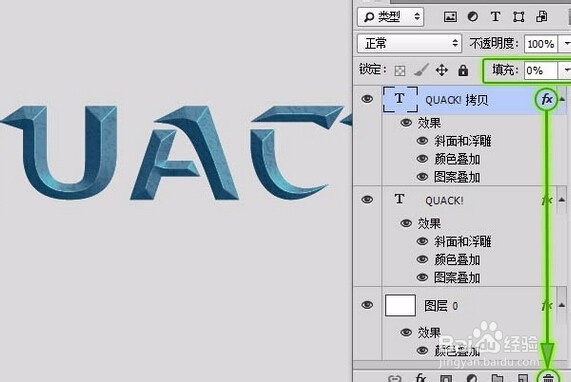Toggle 效果 visibility under QUACK! 拷贝

[406, 123]
